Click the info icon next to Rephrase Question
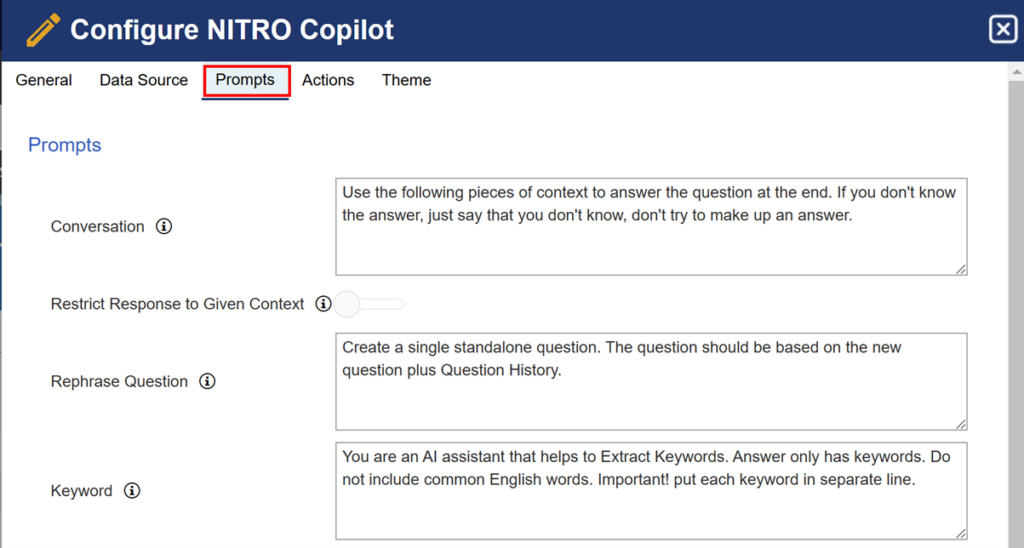This screenshot has width=1024, height=548. pyautogui.click(x=207, y=381)
